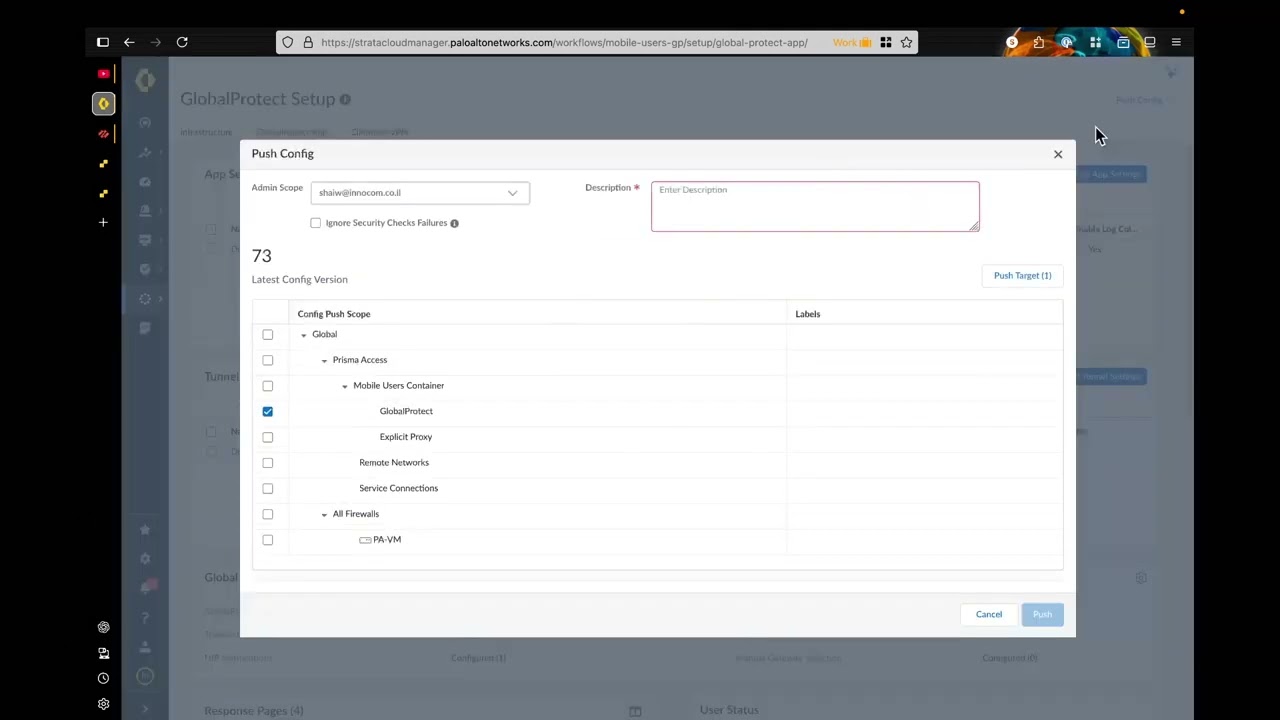Collapse the Mobile Users Container node
Image resolution: width=1280 pixels, height=720 pixels.
[345, 386]
